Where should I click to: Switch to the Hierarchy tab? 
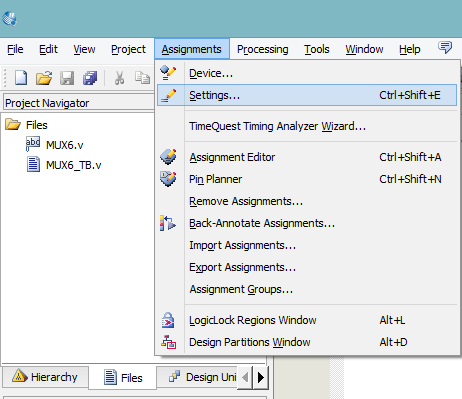click(x=45, y=377)
